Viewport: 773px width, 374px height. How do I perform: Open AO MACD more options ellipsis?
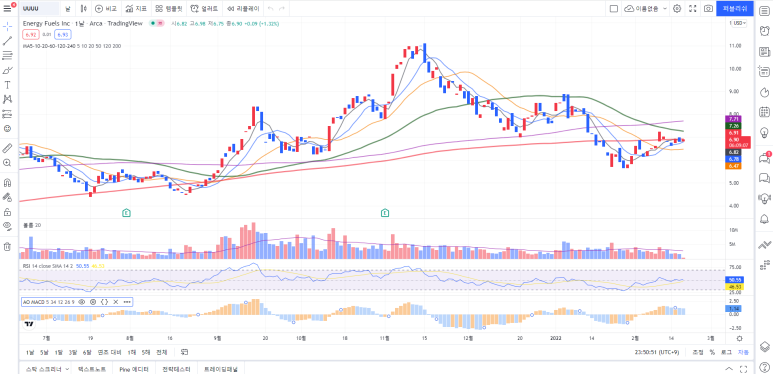pos(127,302)
